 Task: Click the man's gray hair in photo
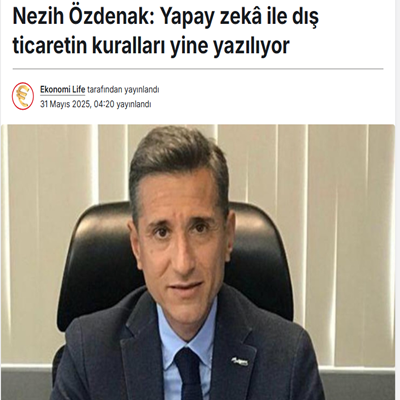pyautogui.click(x=178, y=157)
